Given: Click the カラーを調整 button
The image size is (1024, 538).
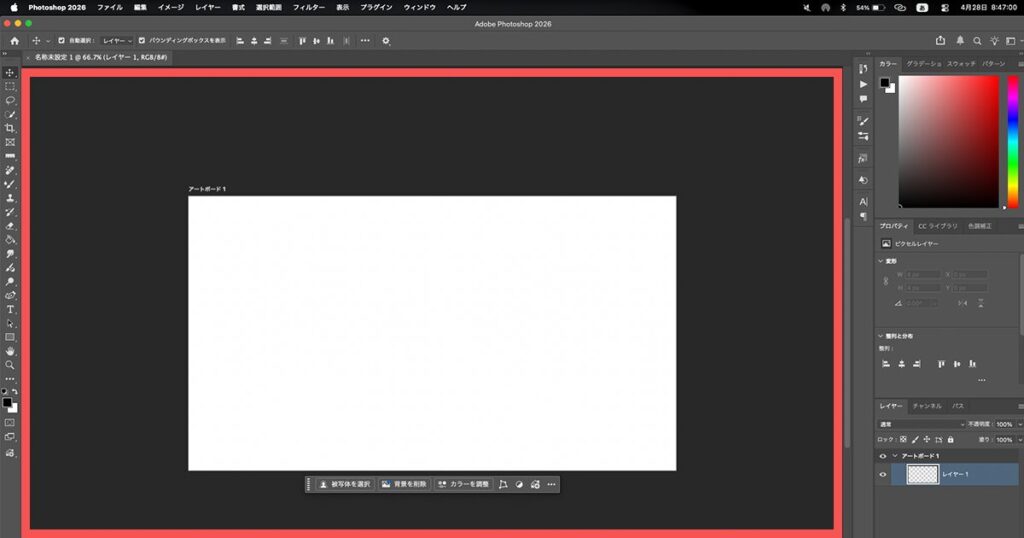Looking at the screenshot, I should pyautogui.click(x=464, y=484).
